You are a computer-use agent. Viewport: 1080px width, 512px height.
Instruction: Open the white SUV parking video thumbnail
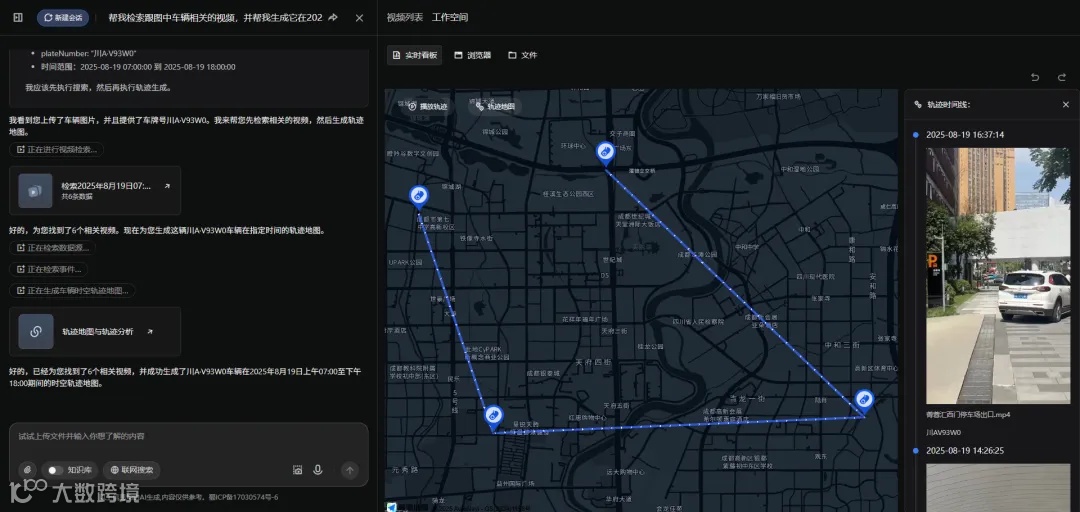[x=998, y=276]
